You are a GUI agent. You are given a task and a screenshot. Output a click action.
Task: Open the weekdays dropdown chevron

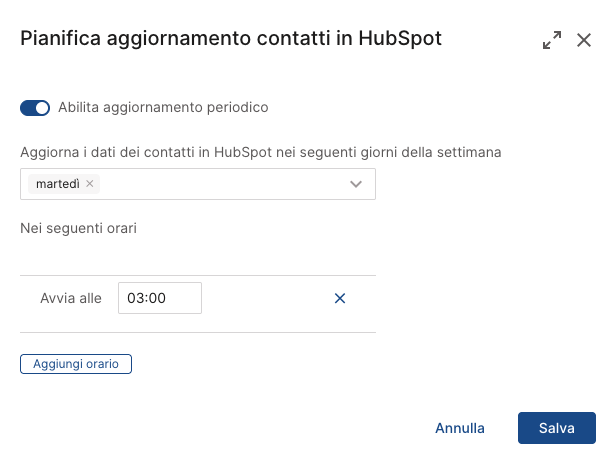356,184
